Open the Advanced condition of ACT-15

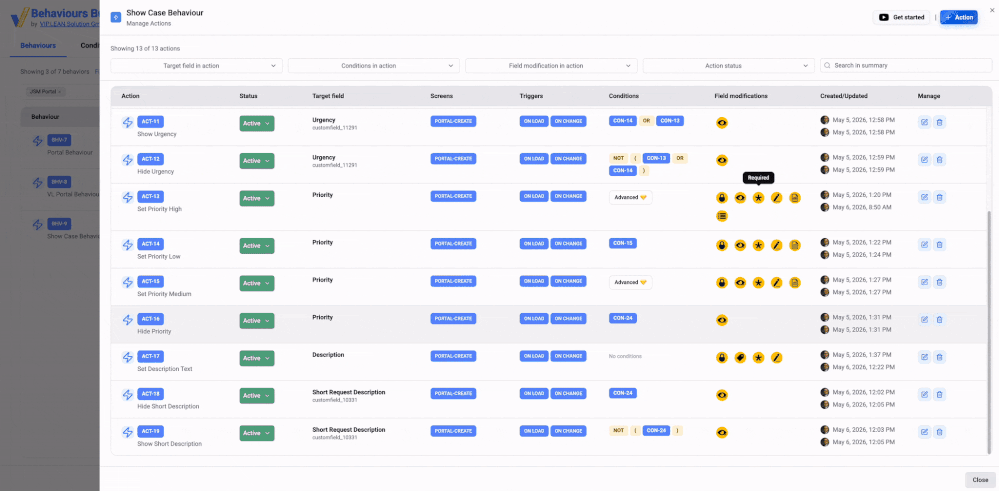coord(631,282)
